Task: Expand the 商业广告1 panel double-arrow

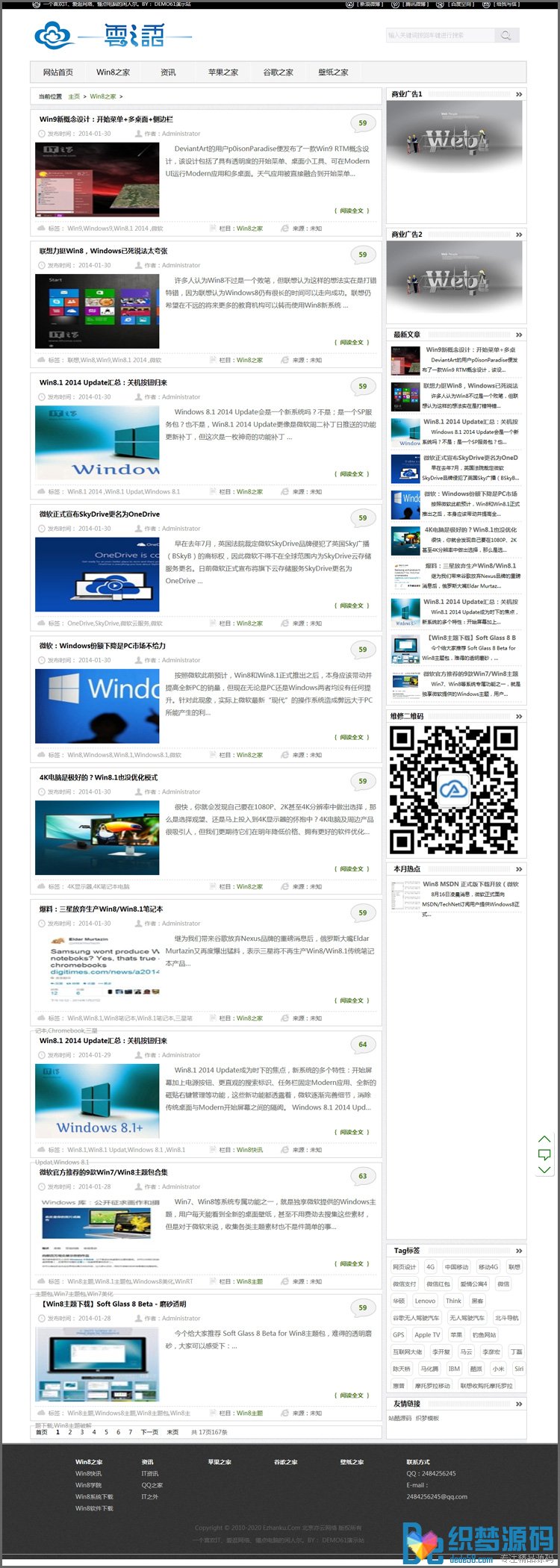Action: pyautogui.click(x=519, y=94)
